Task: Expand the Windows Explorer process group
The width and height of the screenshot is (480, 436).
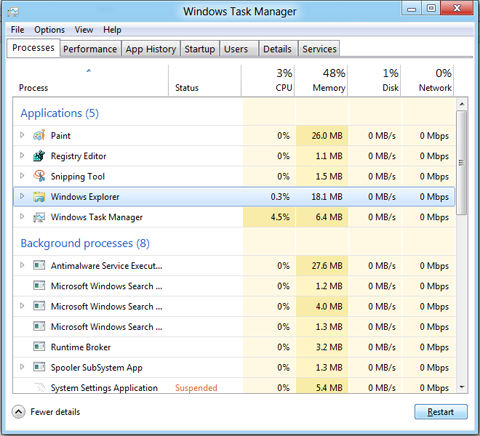Action: [22, 196]
